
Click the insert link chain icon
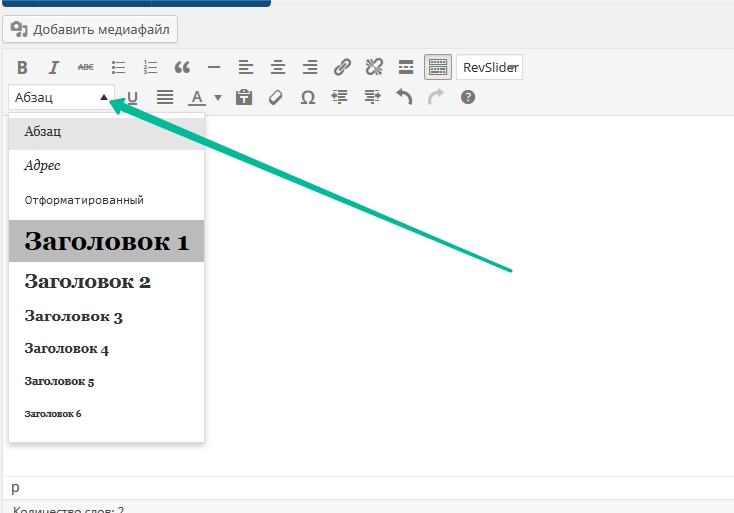342,68
